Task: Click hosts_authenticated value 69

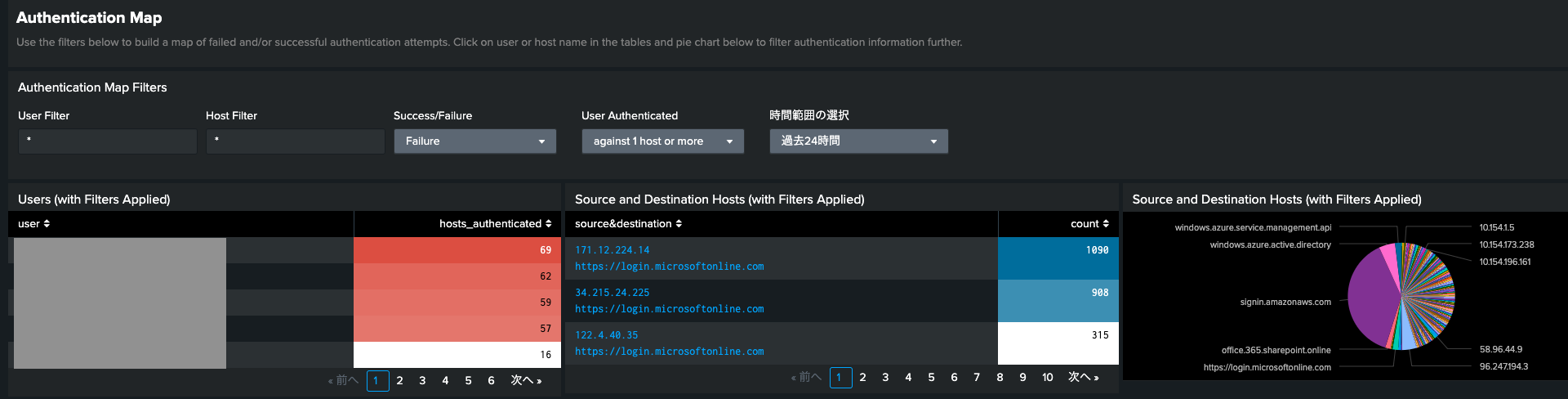Action: 457,250
